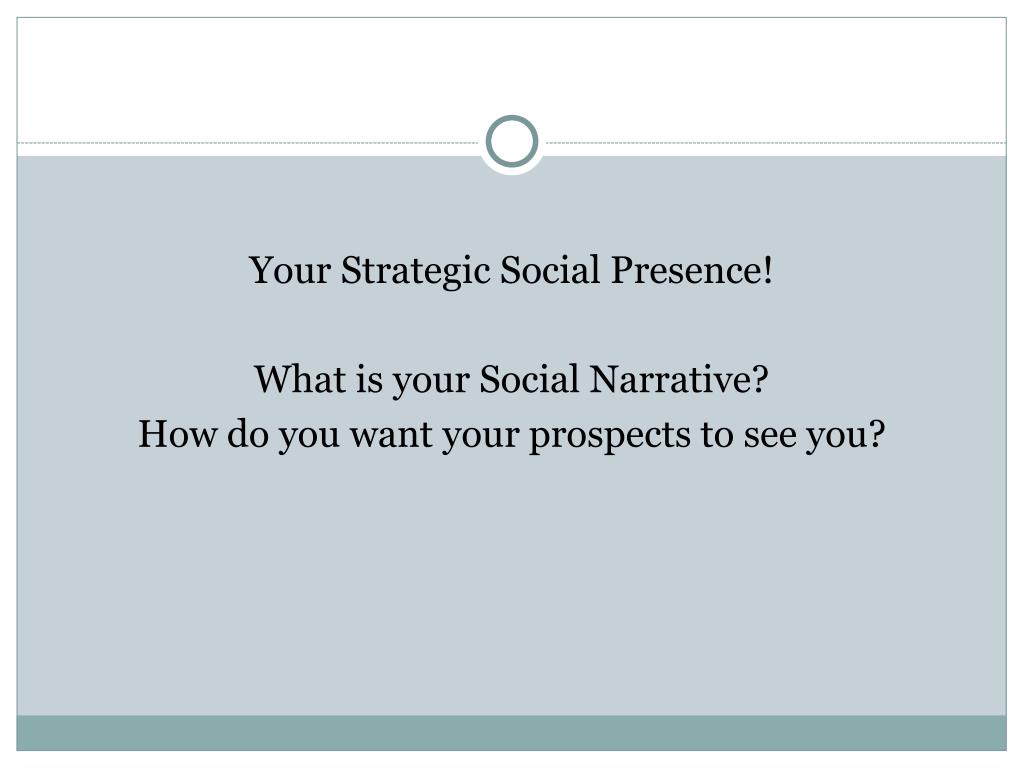Image resolution: width=1024 pixels, height=768 pixels.
Task: Select the 'How do you want your prospects' line
Action: pos(511,434)
